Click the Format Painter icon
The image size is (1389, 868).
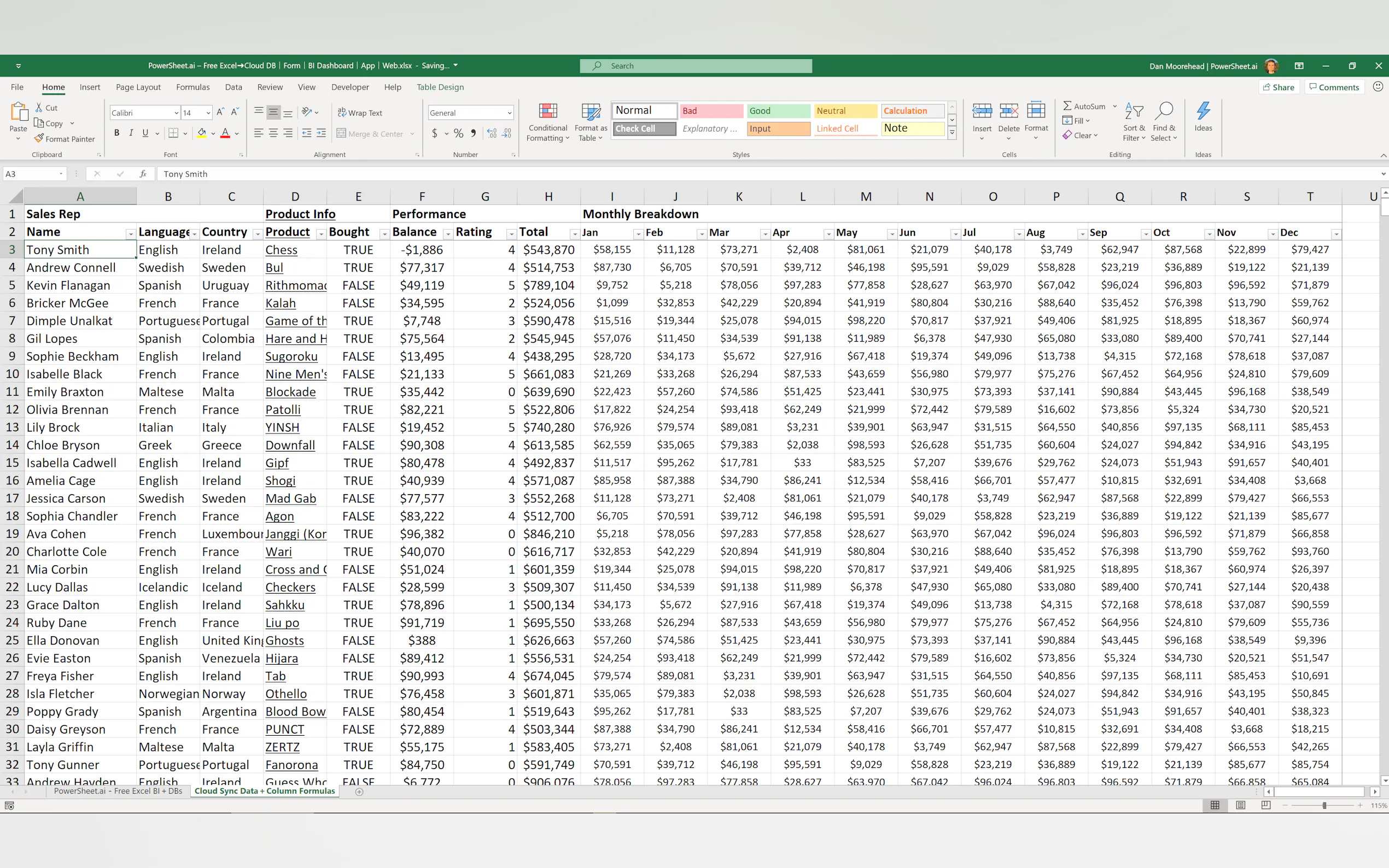39,138
